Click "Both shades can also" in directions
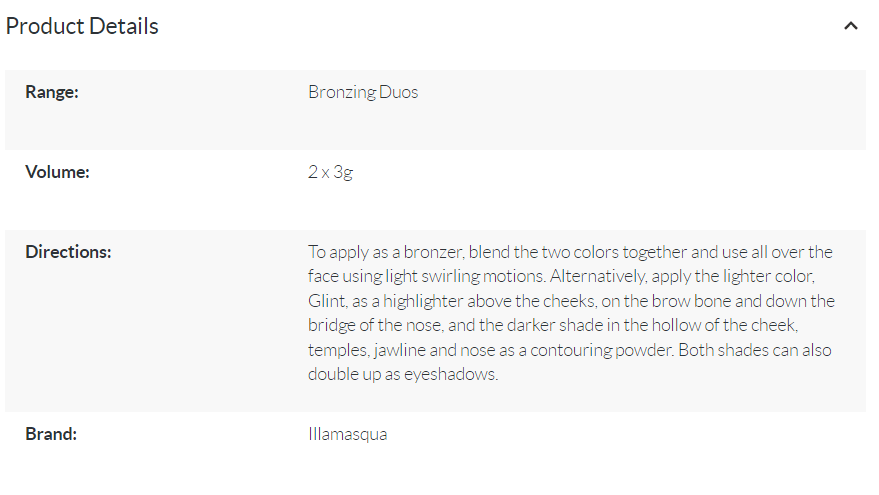The image size is (879, 495). click(x=755, y=350)
